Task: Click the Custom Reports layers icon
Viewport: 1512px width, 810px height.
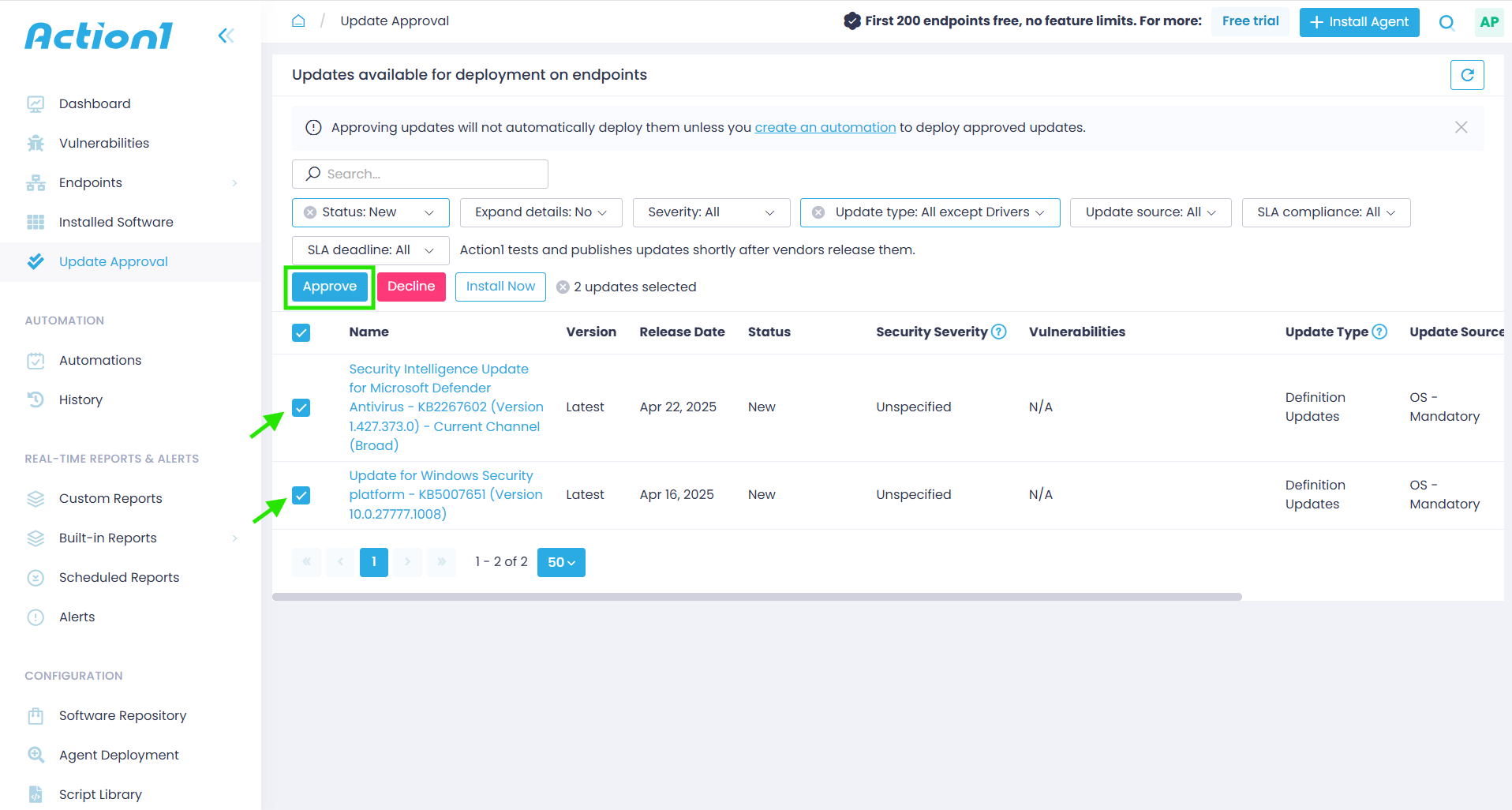Action: pos(36,499)
